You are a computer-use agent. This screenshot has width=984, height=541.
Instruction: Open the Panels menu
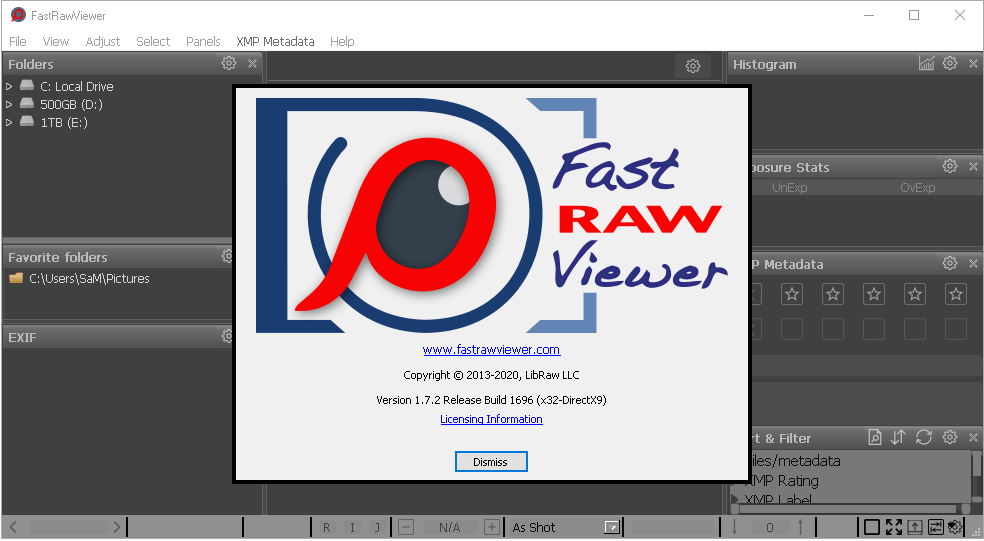click(x=203, y=41)
